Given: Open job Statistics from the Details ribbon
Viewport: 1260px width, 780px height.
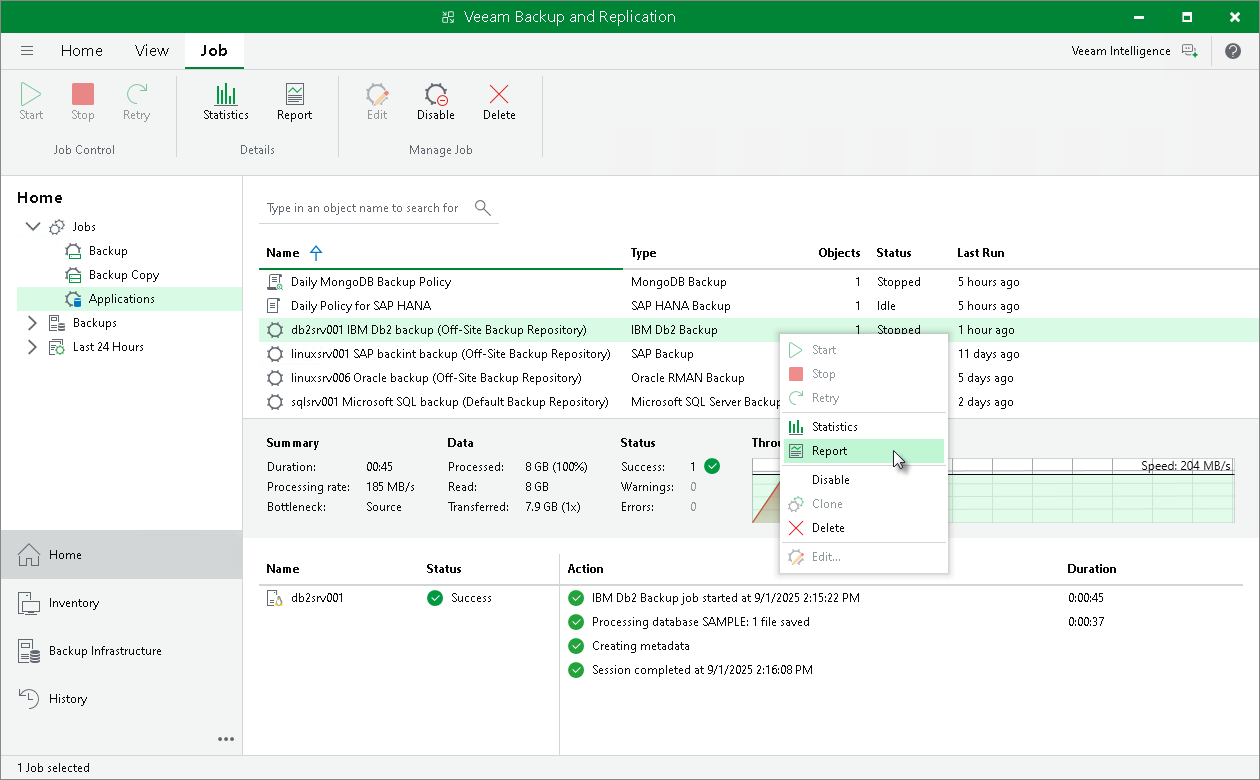Looking at the screenshot, I should 225,100.
